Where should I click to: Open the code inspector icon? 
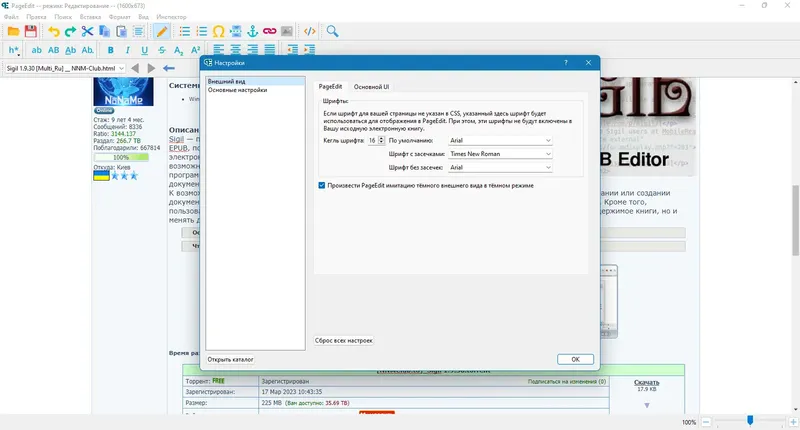310,32
